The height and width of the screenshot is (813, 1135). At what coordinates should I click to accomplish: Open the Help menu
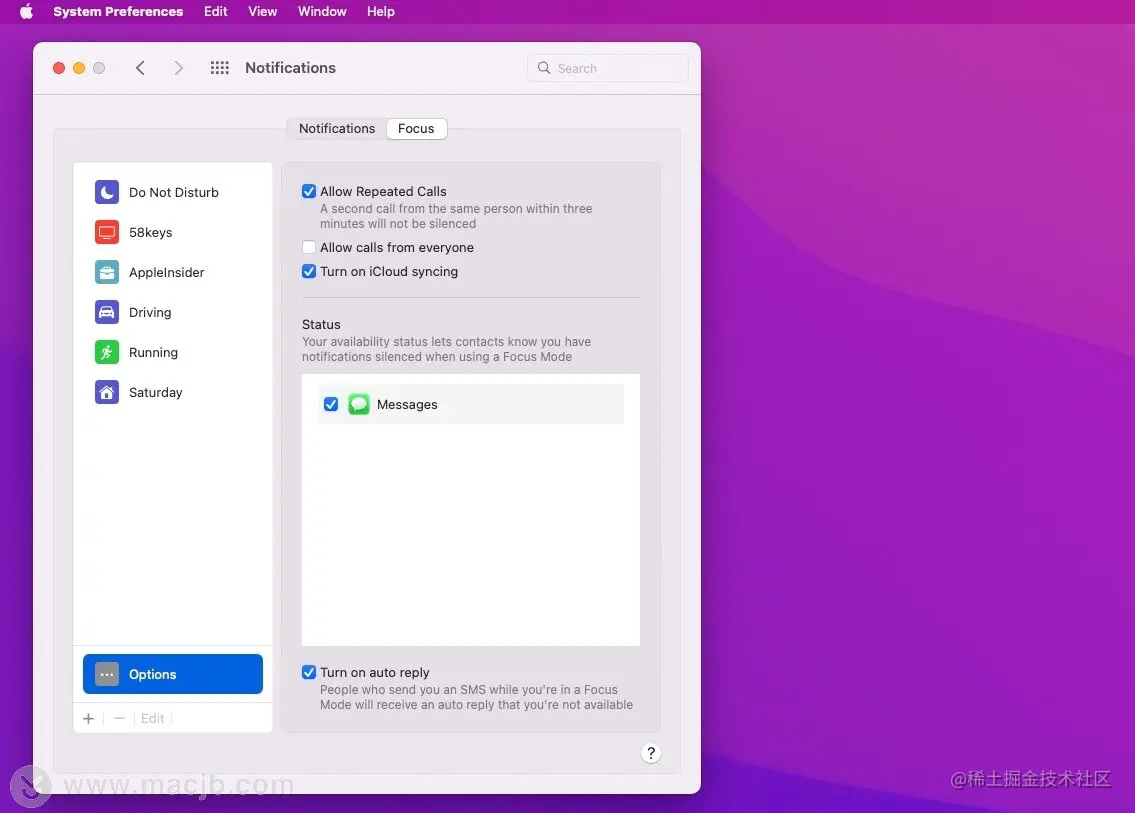click(380, 12)
